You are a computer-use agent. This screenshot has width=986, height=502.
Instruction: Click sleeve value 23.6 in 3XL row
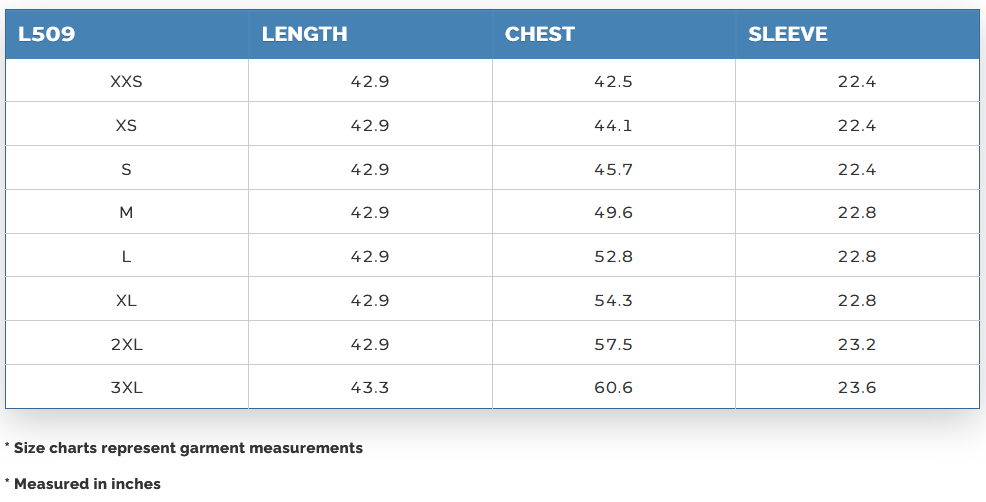tap(857, 388)
